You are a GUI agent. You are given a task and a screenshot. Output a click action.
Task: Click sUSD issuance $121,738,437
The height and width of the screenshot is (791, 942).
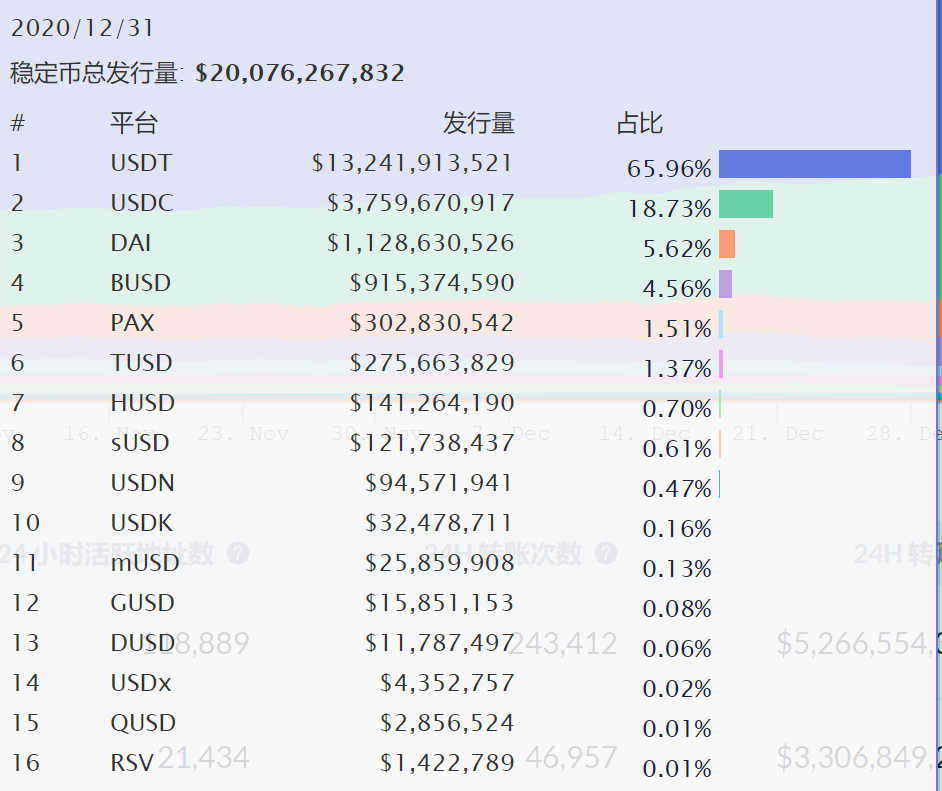432,443
